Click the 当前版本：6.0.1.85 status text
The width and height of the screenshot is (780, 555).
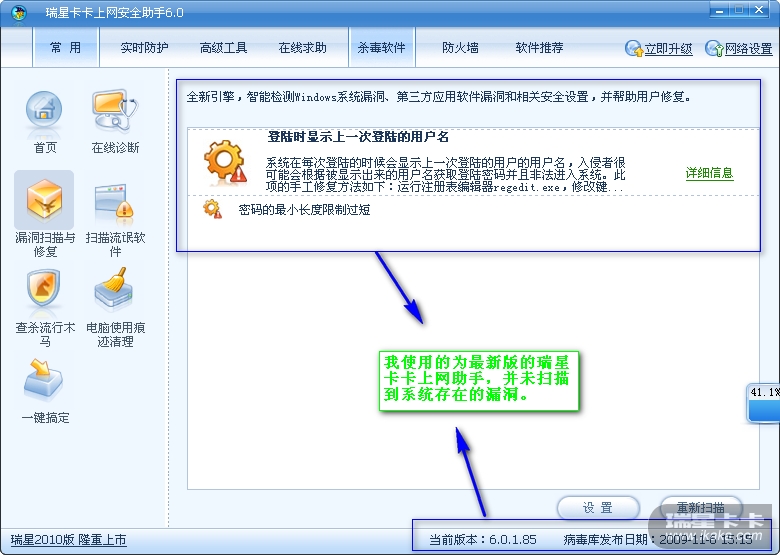483,540
